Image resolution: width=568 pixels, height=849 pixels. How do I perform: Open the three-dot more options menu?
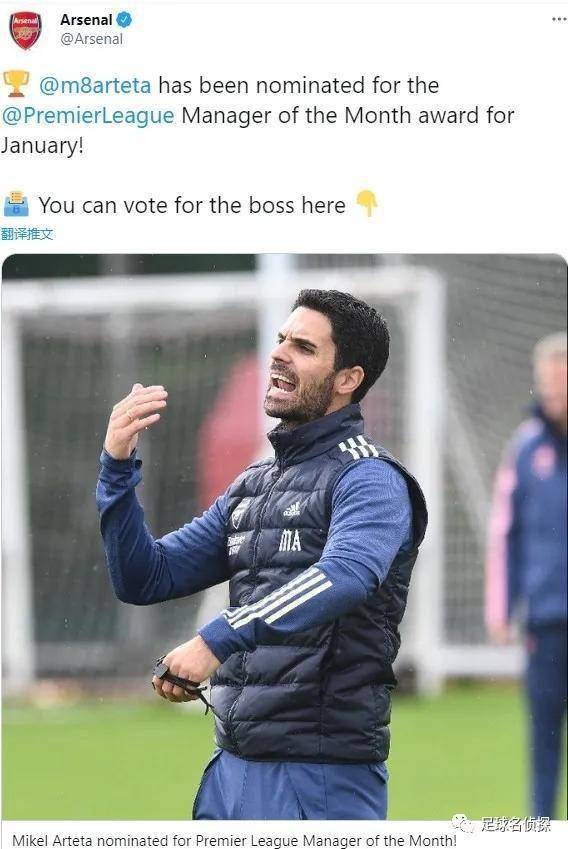pos(558,19)
